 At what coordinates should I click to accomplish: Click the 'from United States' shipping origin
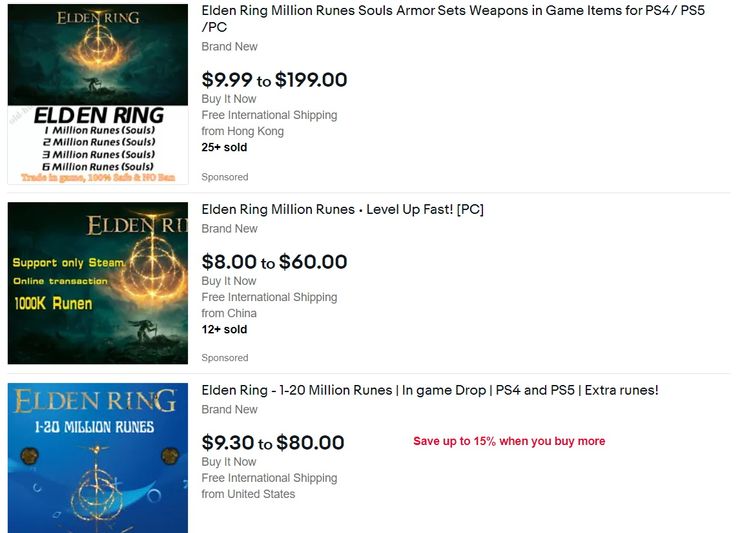tap(248, 494)
